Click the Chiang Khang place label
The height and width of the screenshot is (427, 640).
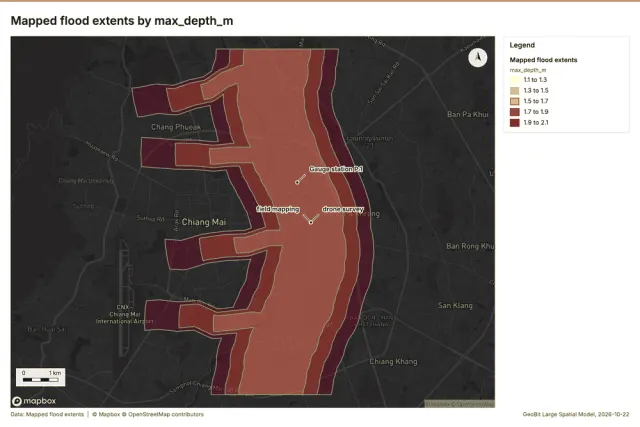393,362
